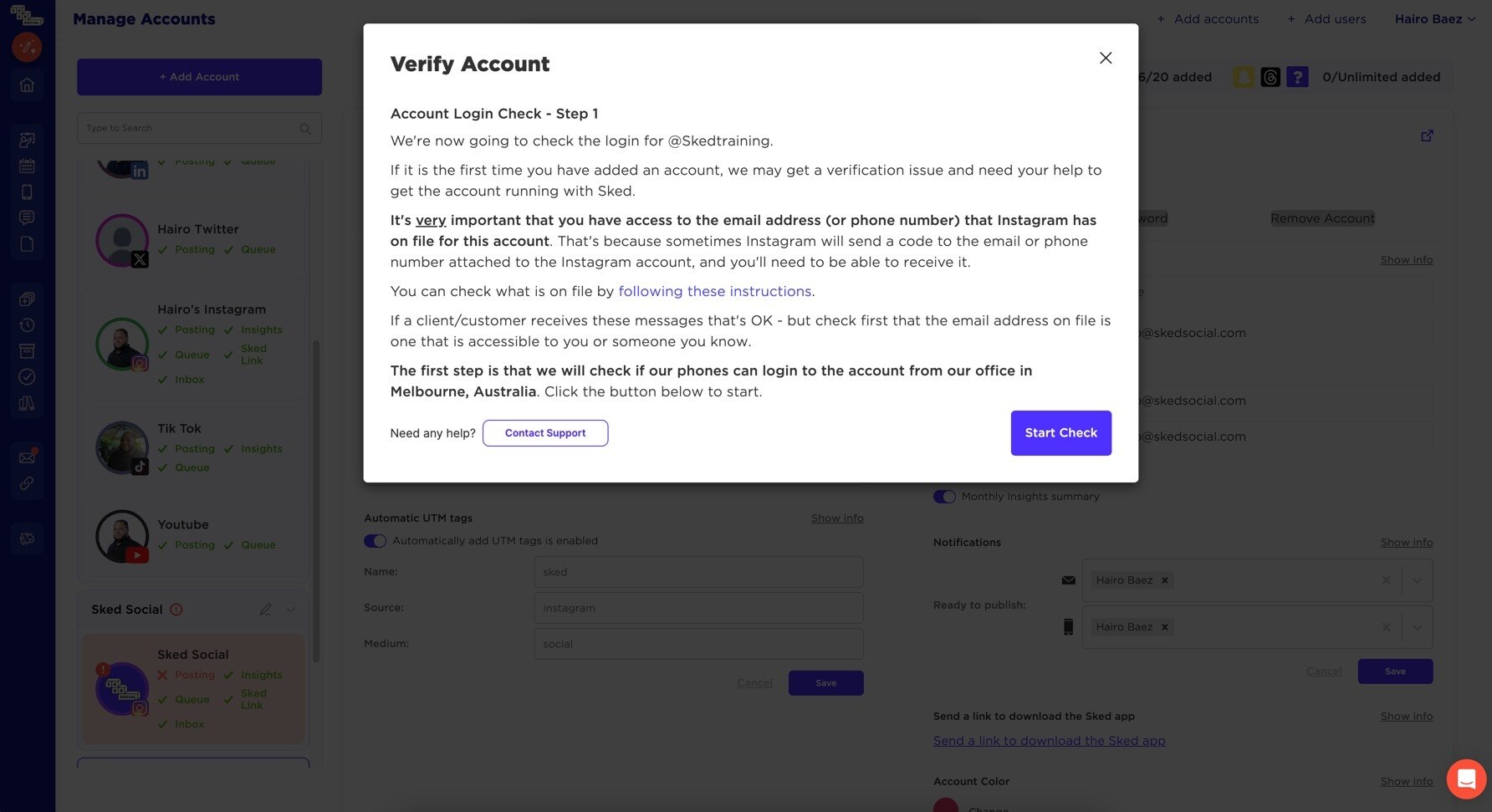Image resolution: width=1492 pixels, height=812 pixels.
Task: Open the following these instructions link
Action: (715, 291)
